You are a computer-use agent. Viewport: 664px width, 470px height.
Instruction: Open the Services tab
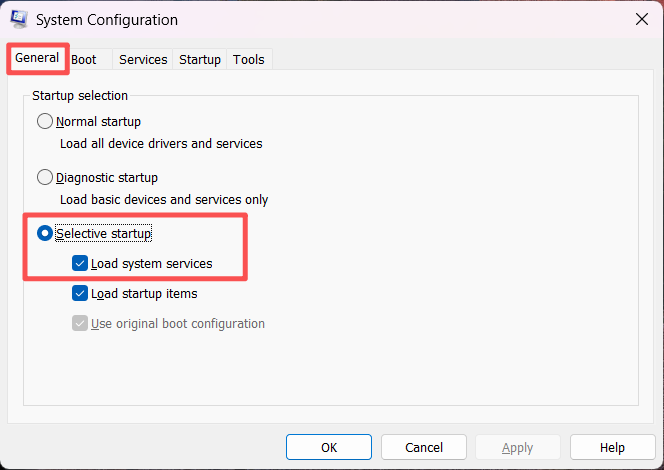[x=143, y=60]
